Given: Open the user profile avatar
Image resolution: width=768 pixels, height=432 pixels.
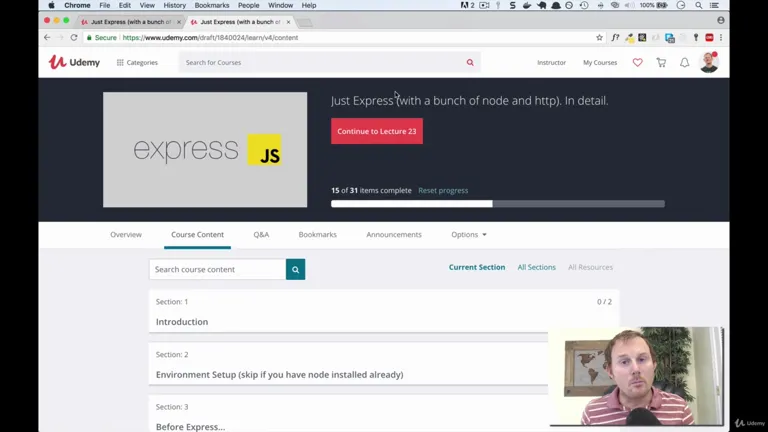Looking at the screenshot, I should [x=709, y=63].
